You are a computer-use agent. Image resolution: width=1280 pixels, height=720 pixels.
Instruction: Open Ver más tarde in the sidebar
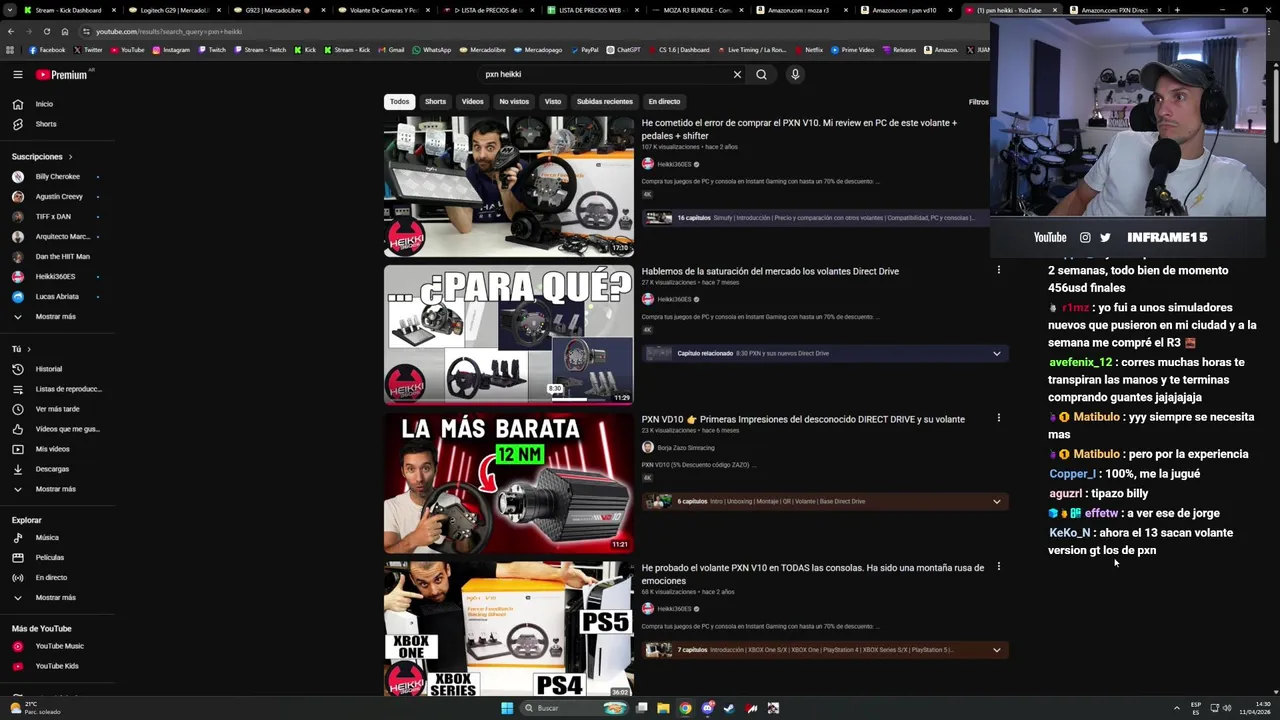click(x=57, y=409)
